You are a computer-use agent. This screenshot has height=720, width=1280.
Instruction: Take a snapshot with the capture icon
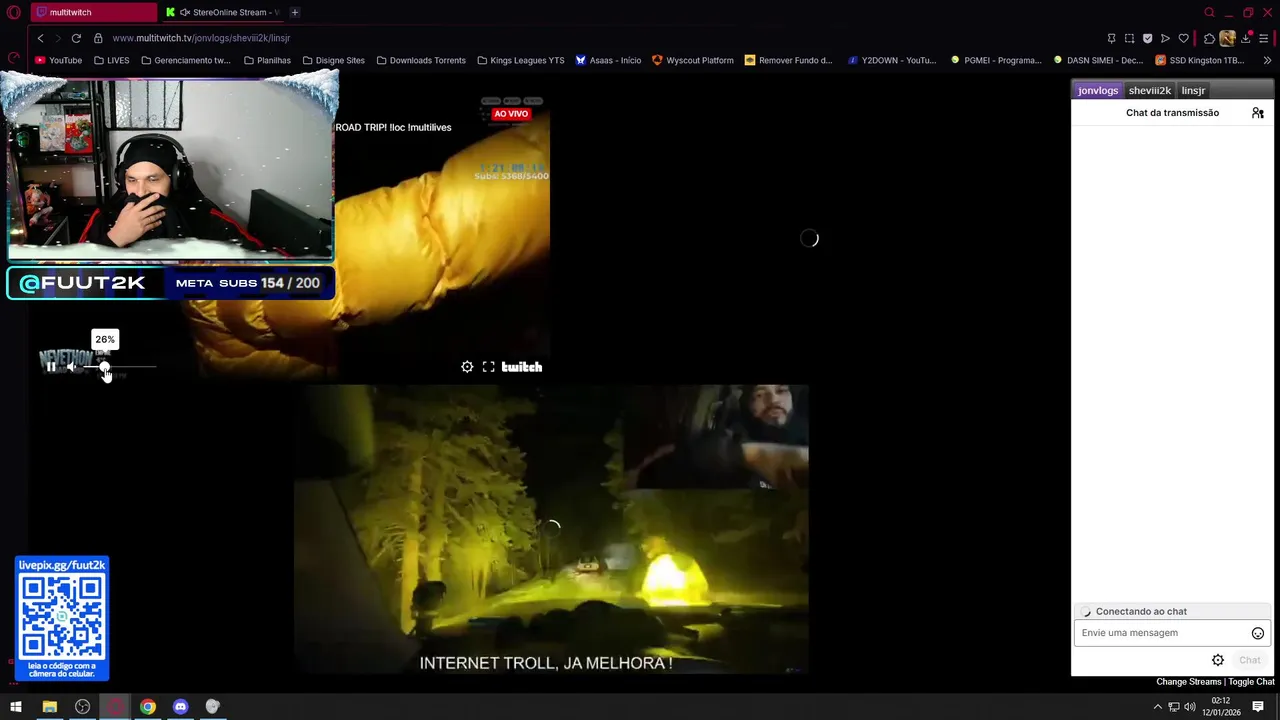tap(1129, 38)
